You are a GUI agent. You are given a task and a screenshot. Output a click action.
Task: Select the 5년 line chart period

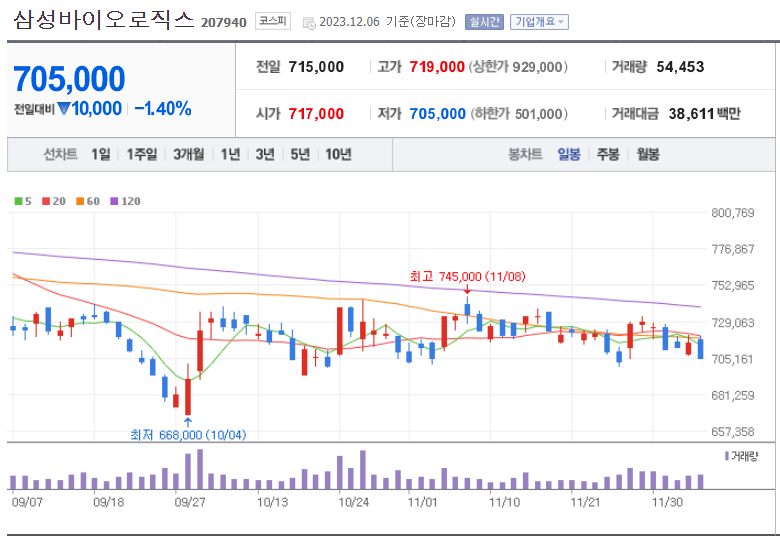tap(300, 154)
